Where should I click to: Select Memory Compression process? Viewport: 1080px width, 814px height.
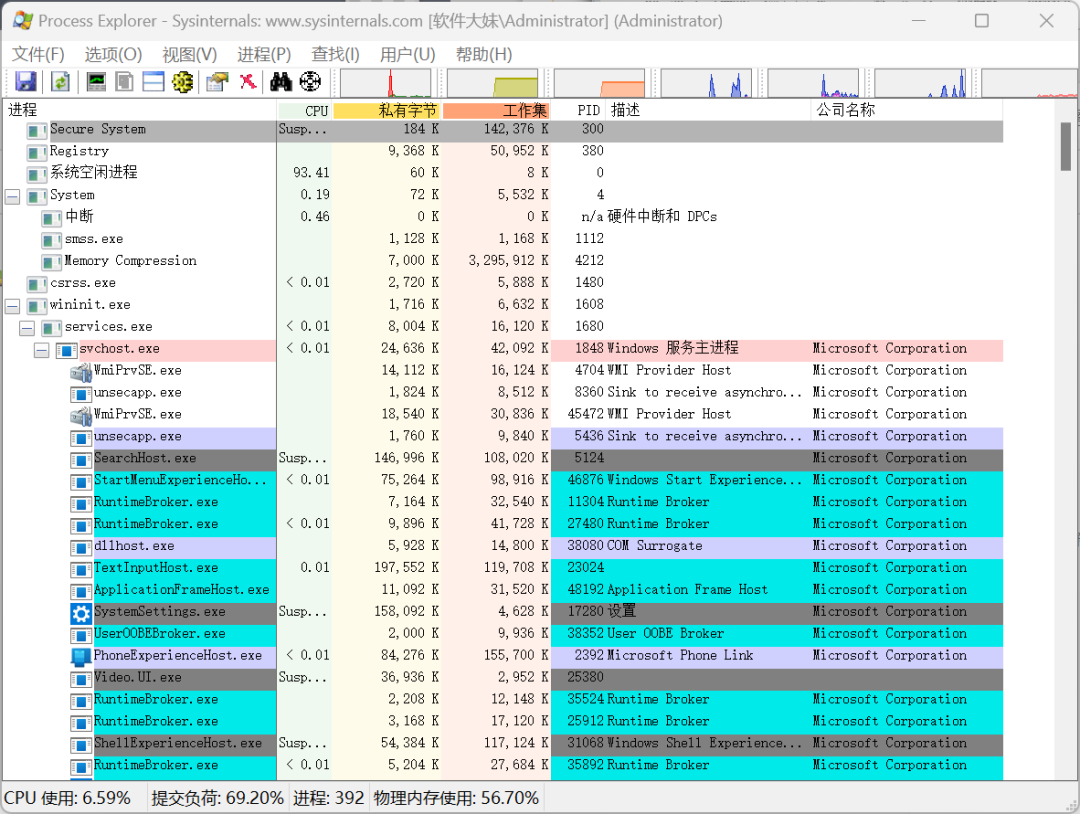(x=130, y=261)
